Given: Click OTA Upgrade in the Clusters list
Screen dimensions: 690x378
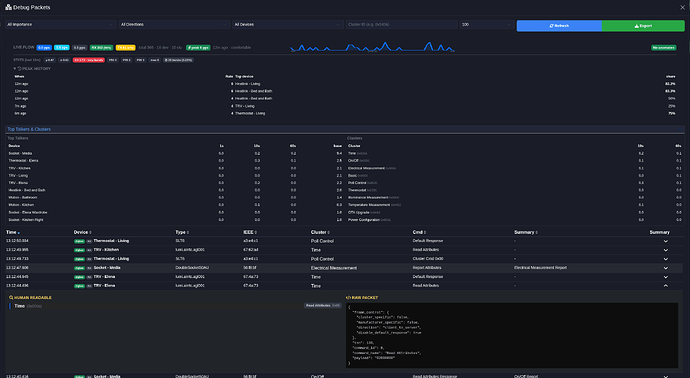Looking at the screenshot, I should 359,212.
